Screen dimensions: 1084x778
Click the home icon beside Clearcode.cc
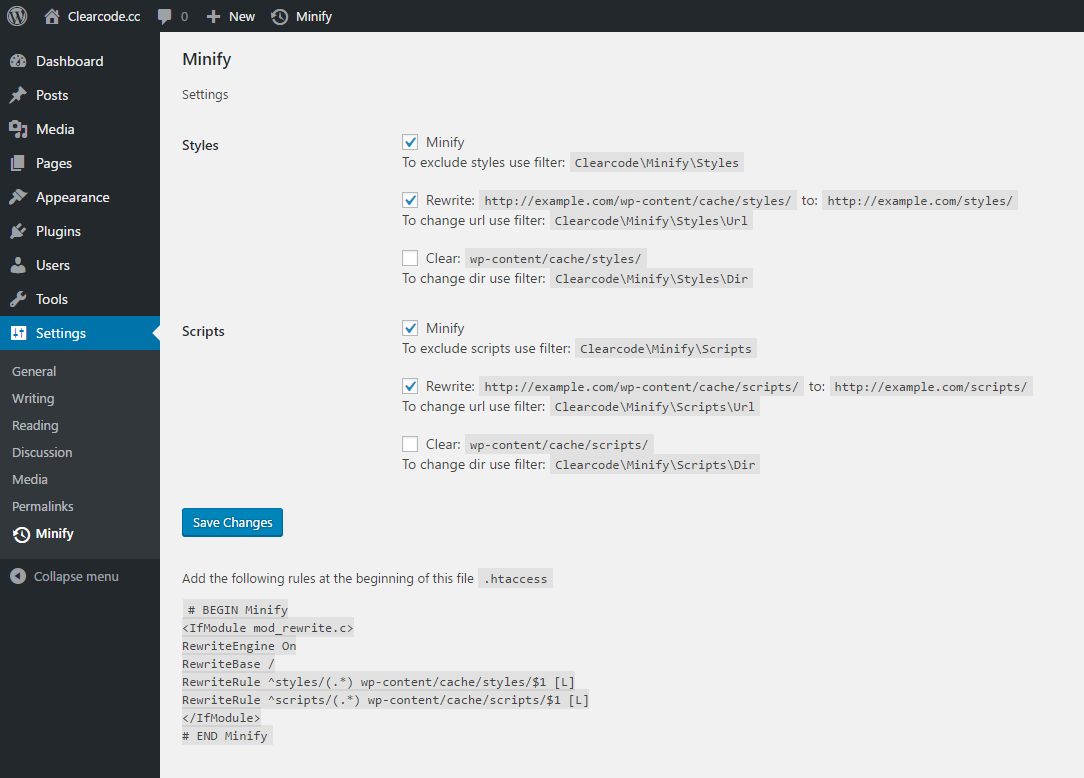pyautogui.click(x=52, y=17)
